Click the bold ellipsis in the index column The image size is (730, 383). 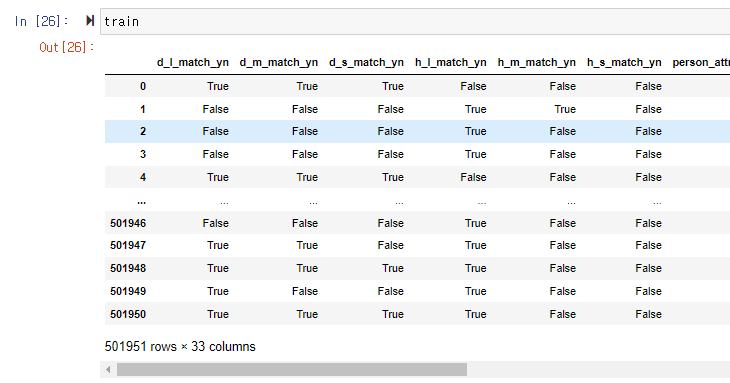point(142,202)
